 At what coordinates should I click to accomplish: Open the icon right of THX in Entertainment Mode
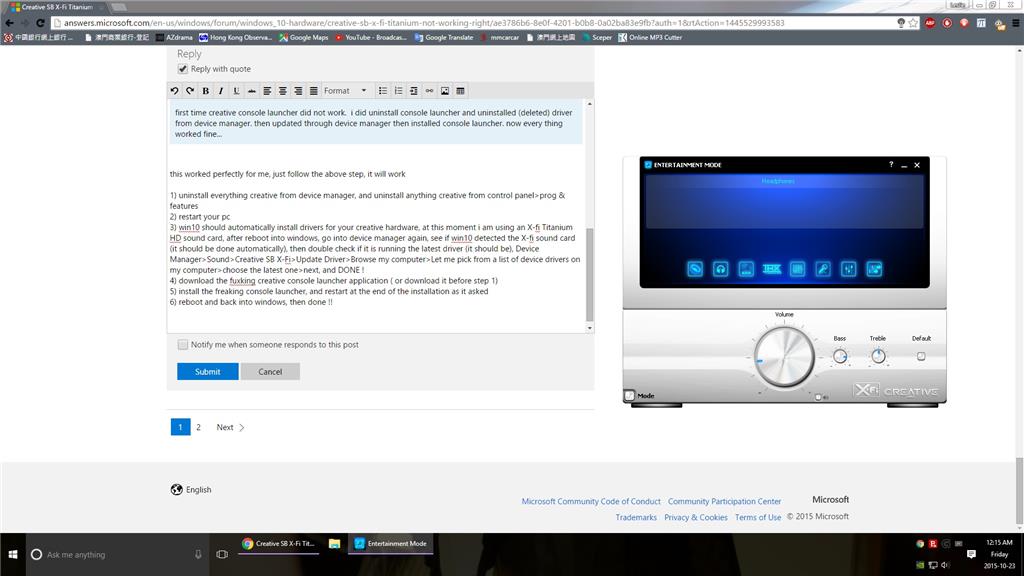tap(797, 269)
